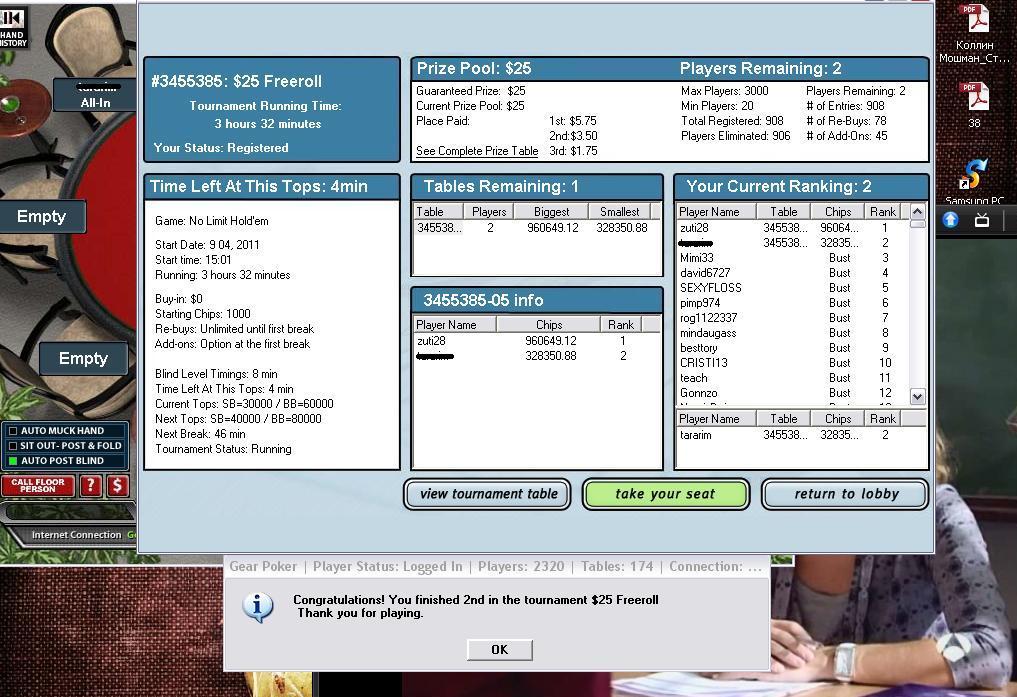Select pimp974 in ranking list
The image size is (1017, 697).
click(x=791, y=303)
